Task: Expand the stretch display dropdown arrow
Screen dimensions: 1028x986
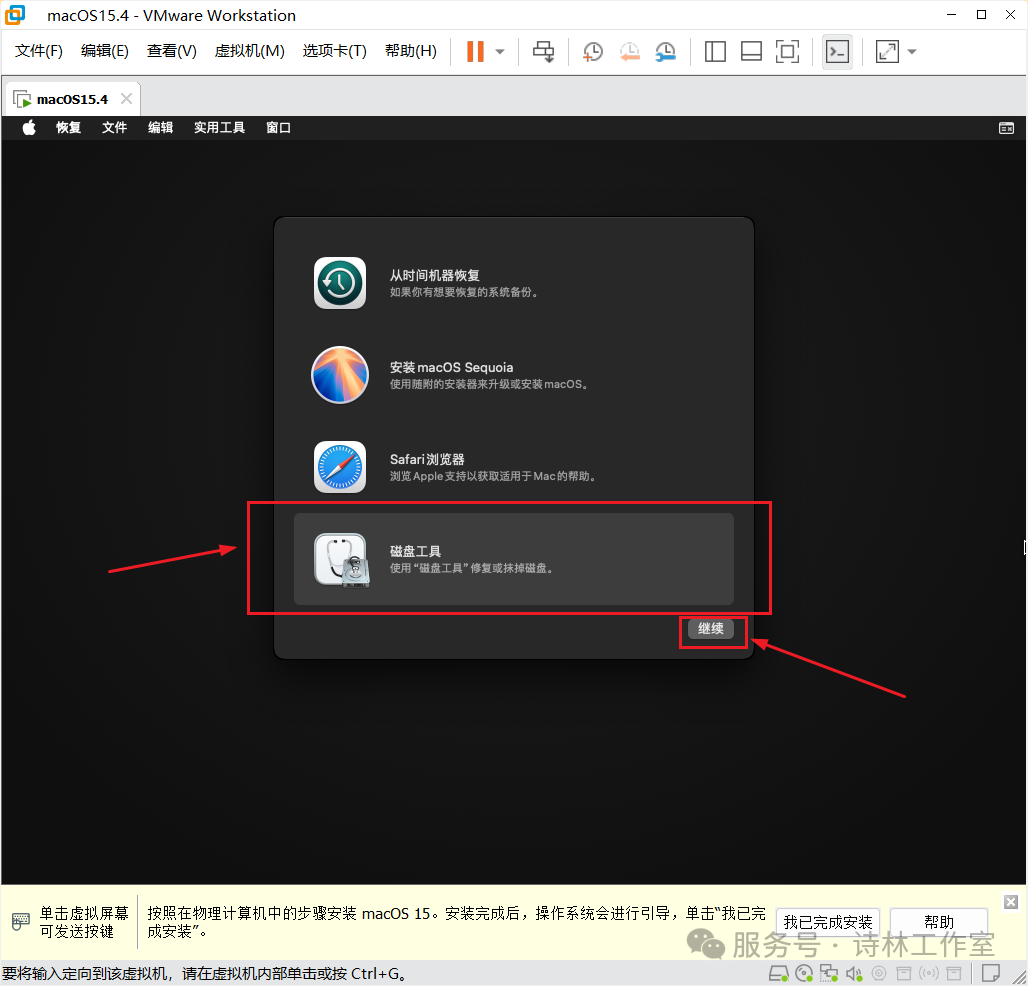Action: (911, 51)
